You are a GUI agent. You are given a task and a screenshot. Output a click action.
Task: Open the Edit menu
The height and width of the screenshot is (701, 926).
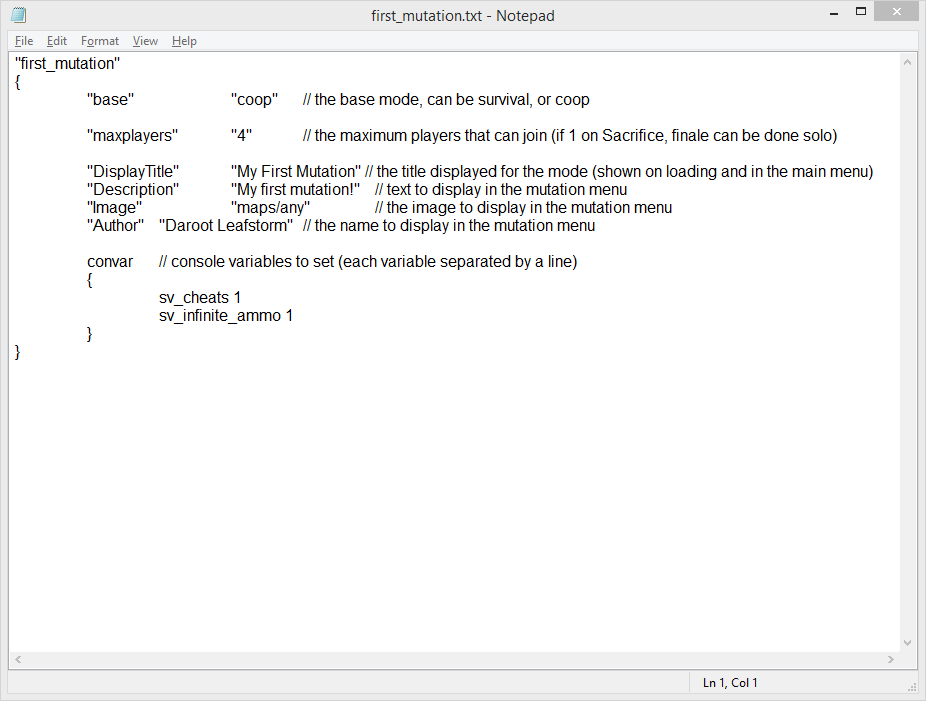(57, 41)
